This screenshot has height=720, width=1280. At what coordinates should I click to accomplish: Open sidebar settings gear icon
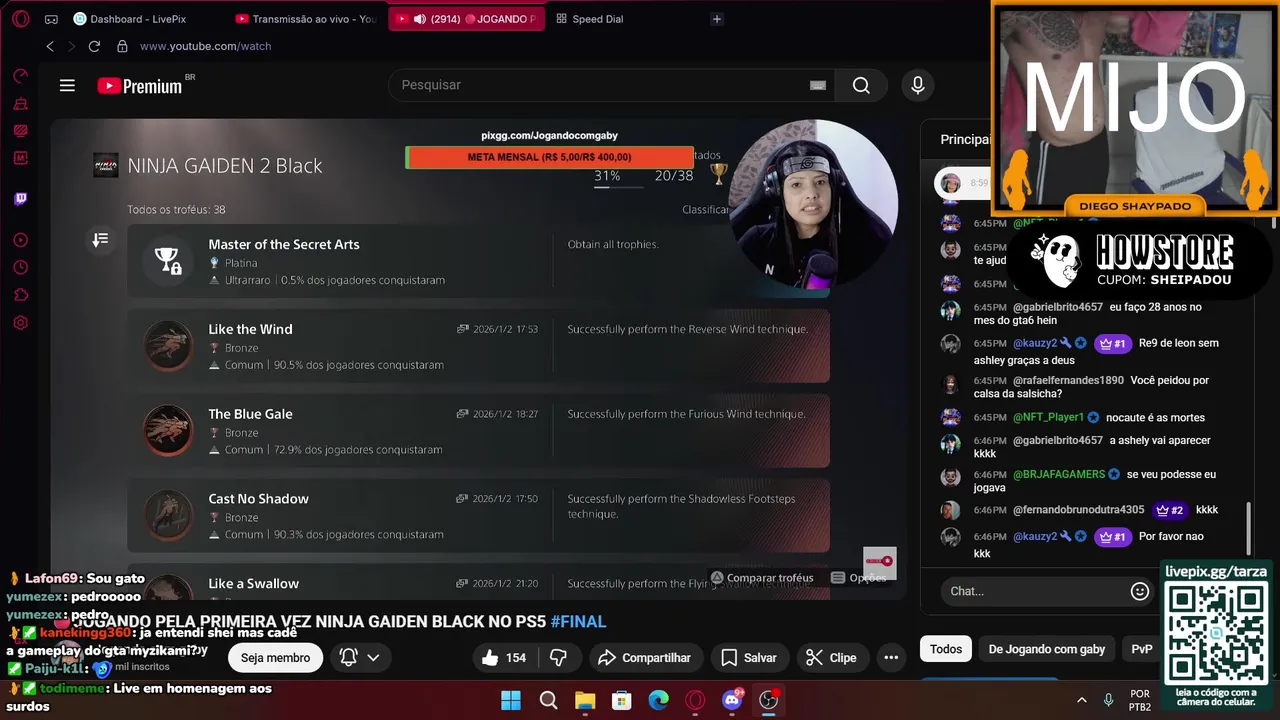(x=20, y=323)
